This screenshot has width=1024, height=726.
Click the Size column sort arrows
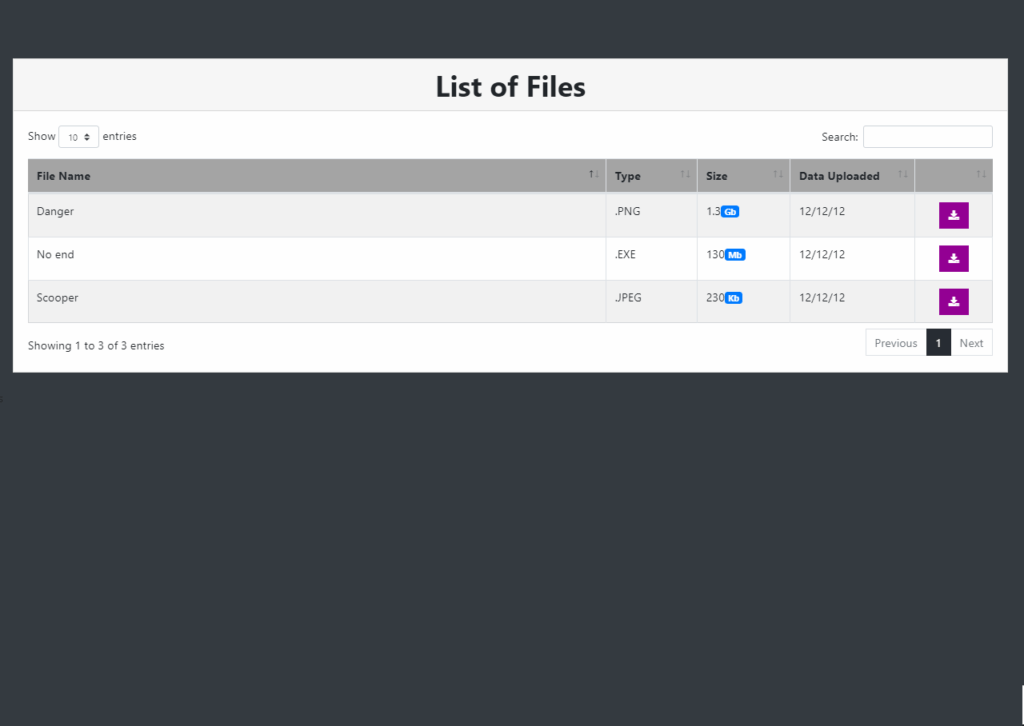[778, 175]
